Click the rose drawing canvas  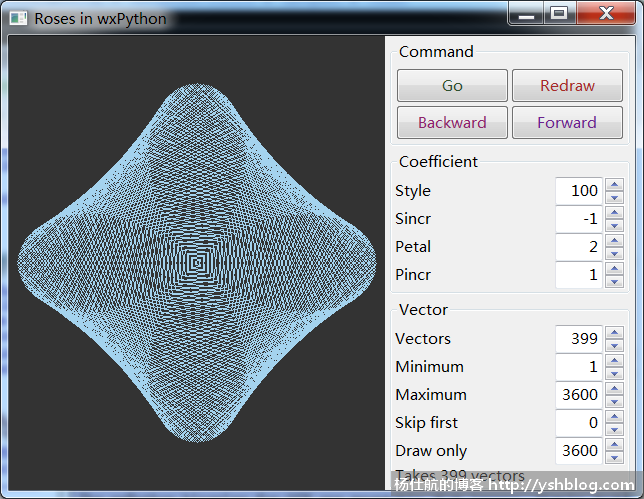196,263
